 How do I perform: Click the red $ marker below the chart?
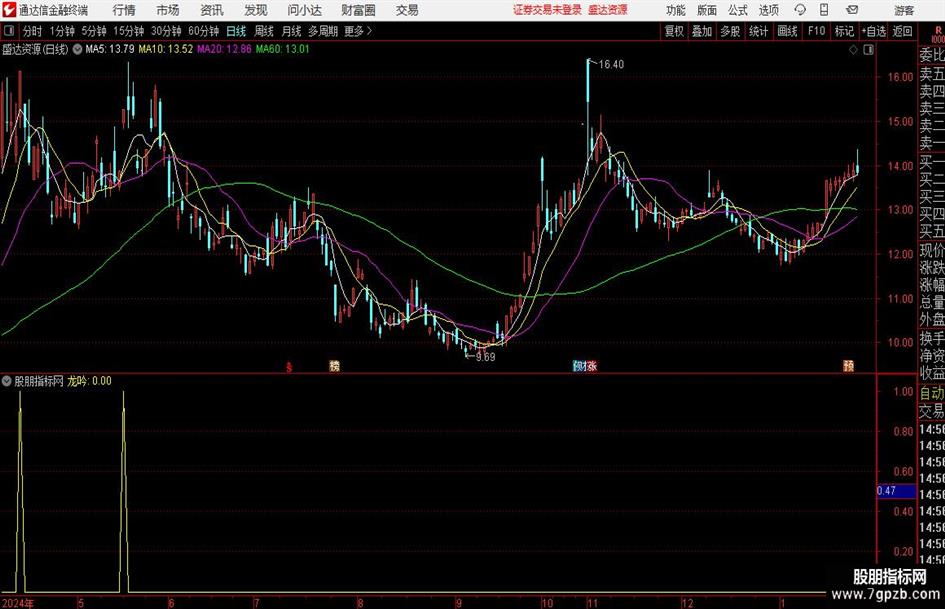click(289, 366)
